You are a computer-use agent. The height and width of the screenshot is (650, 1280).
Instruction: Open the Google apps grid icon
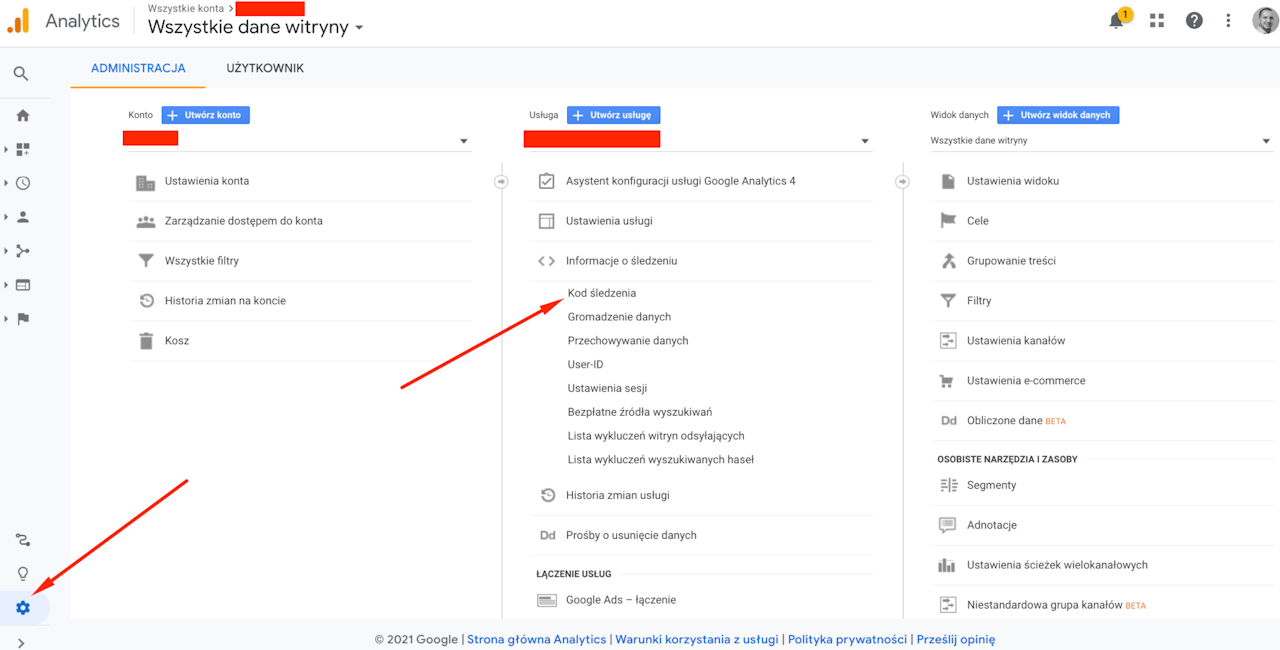tap(1157, 21)
